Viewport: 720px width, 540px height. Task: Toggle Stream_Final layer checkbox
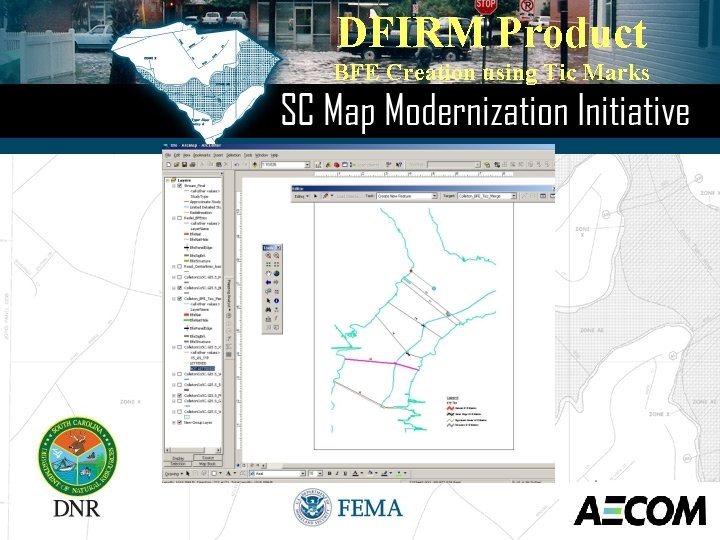point(180,186)
